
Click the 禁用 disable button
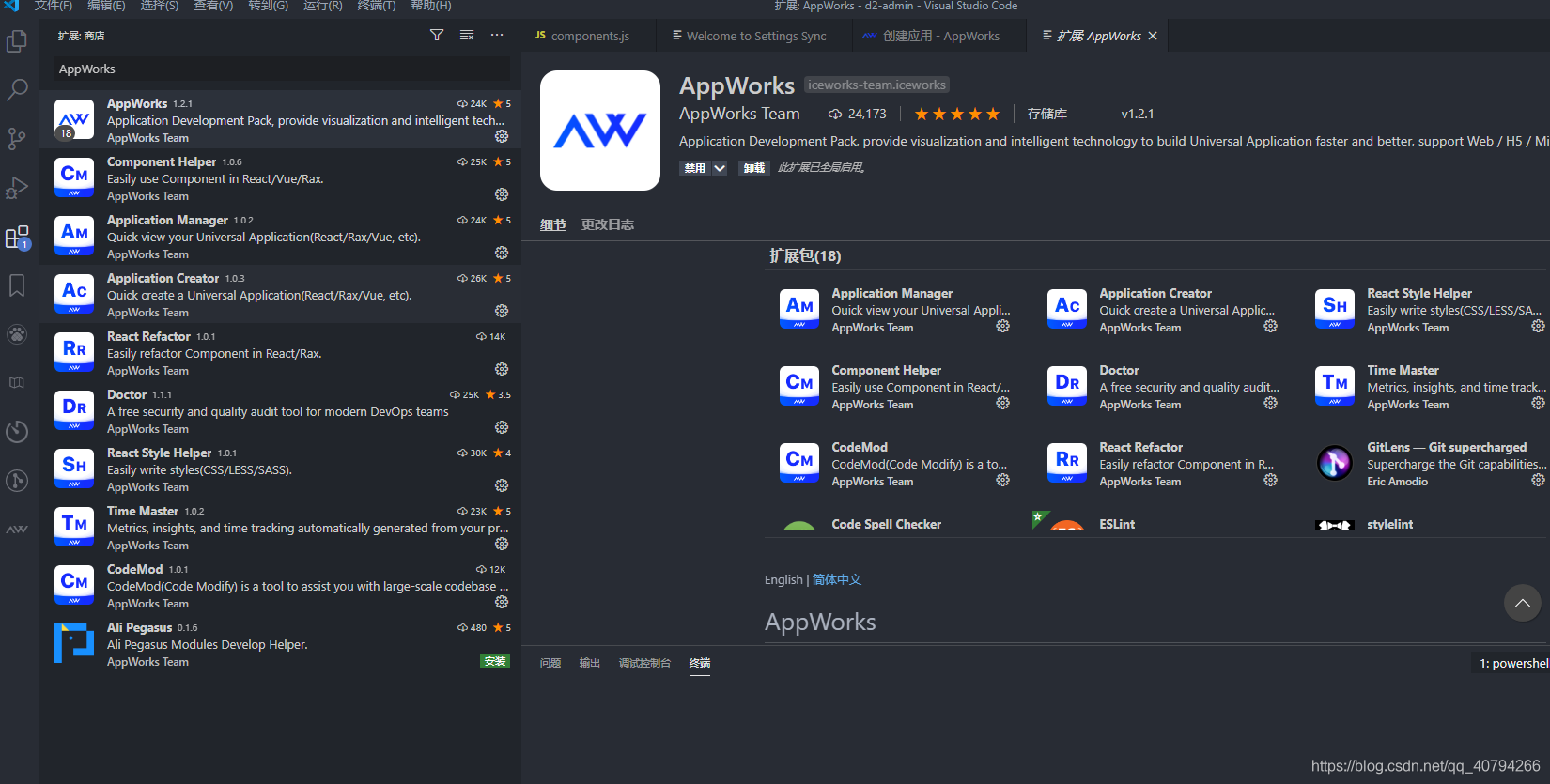694,168
